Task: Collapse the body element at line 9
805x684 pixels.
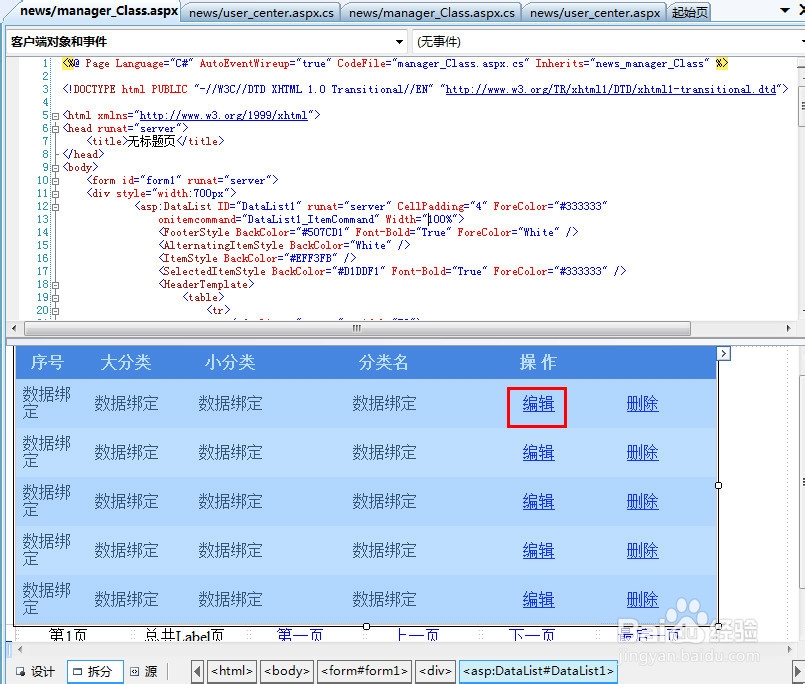Action: click(x=55, y=168)
